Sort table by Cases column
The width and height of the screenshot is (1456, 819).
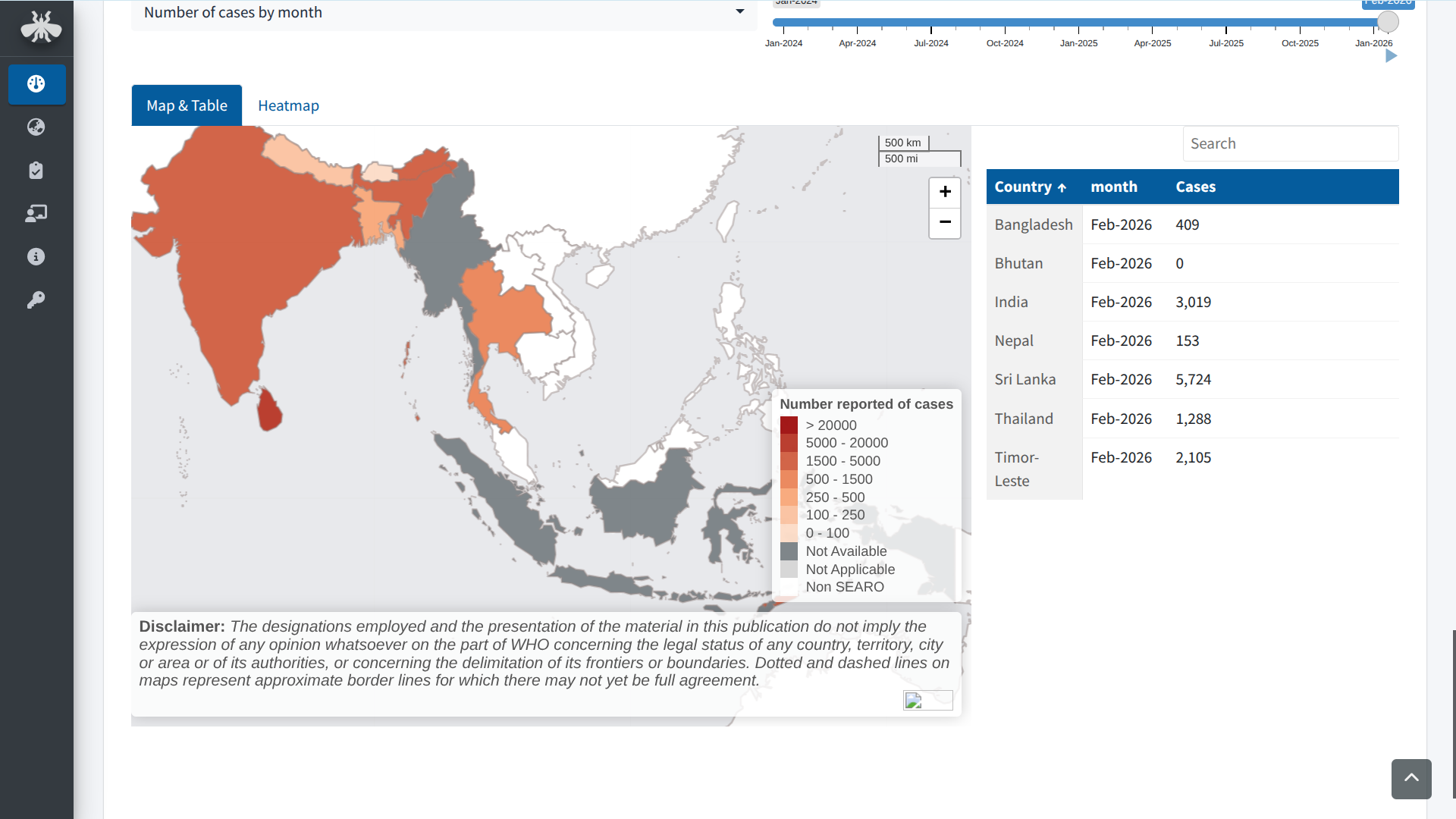coord(1195,187)
